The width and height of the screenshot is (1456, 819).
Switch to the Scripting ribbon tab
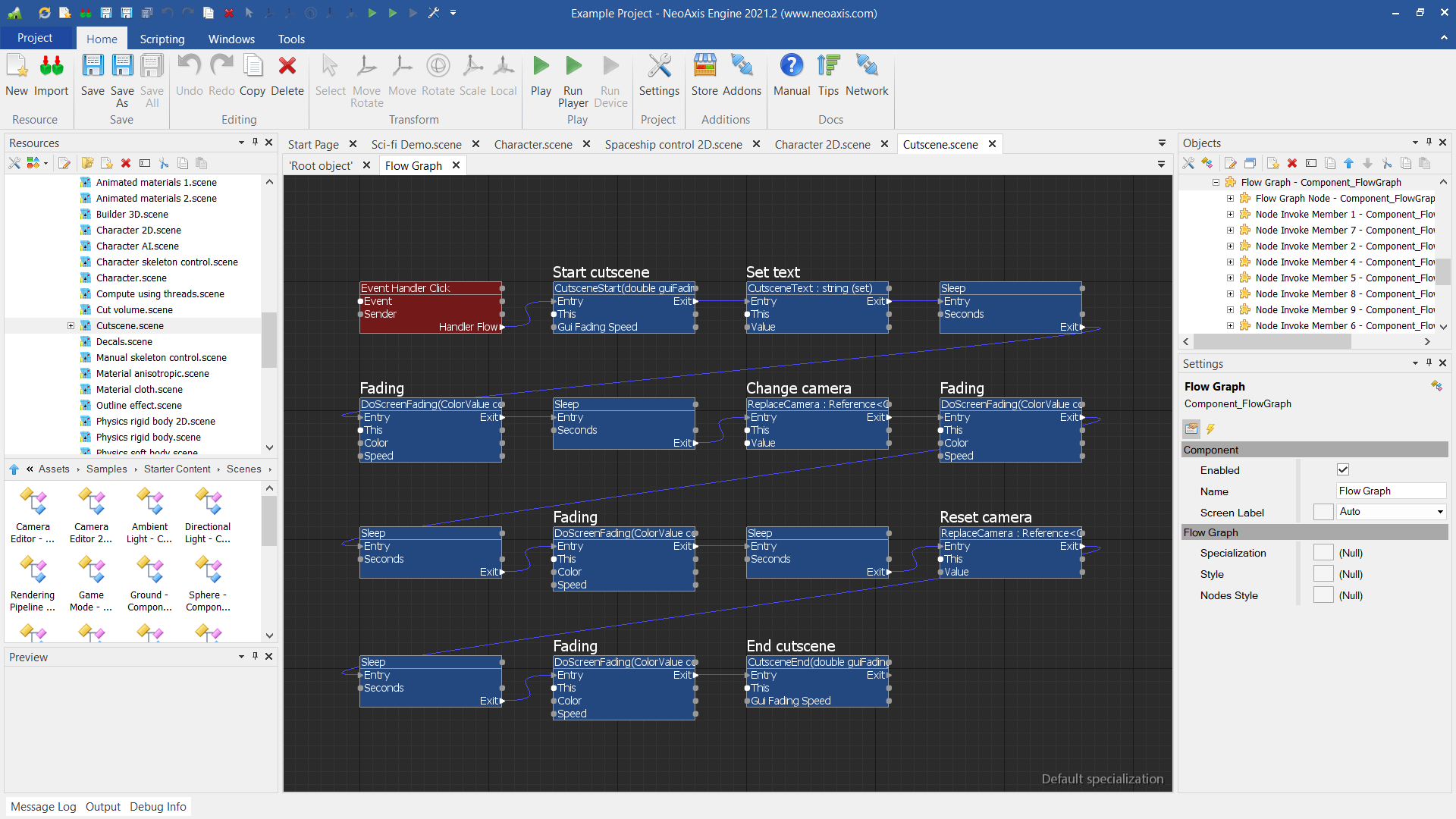coord(162,39)
